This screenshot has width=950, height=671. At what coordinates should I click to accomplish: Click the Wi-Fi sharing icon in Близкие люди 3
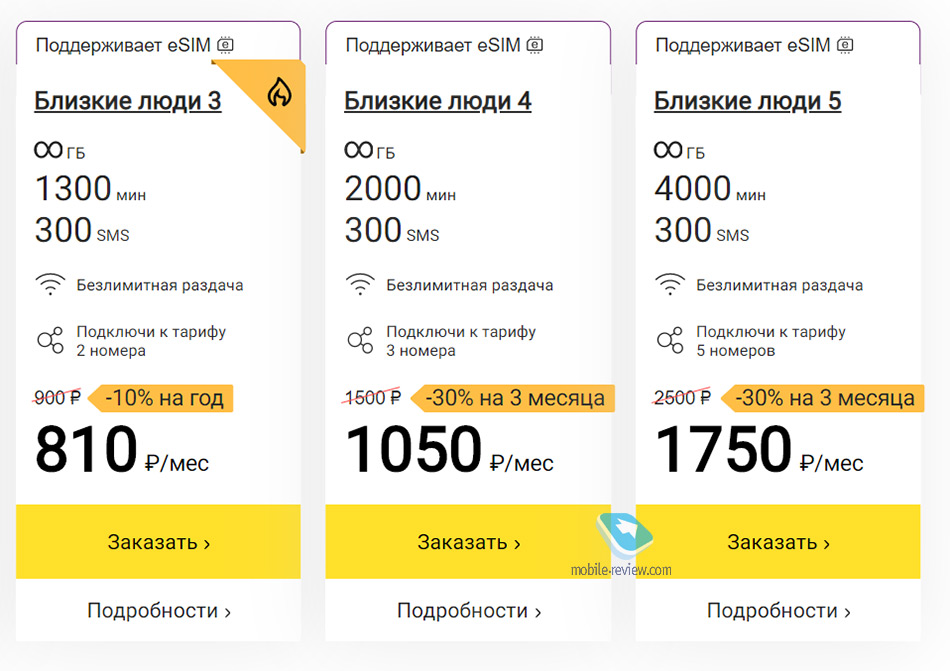click(x=50, y=284)
